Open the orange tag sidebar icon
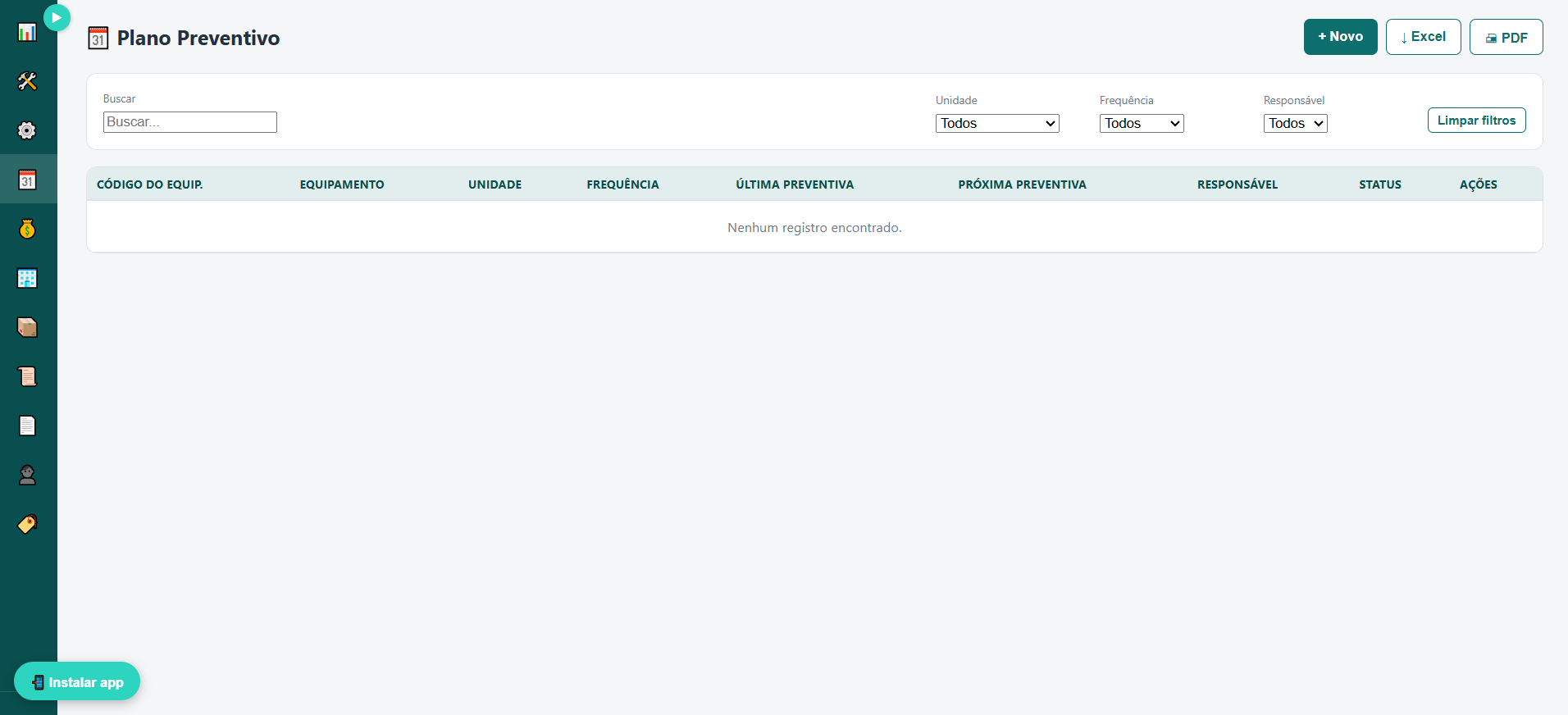1568x715 pixels. 27,524
